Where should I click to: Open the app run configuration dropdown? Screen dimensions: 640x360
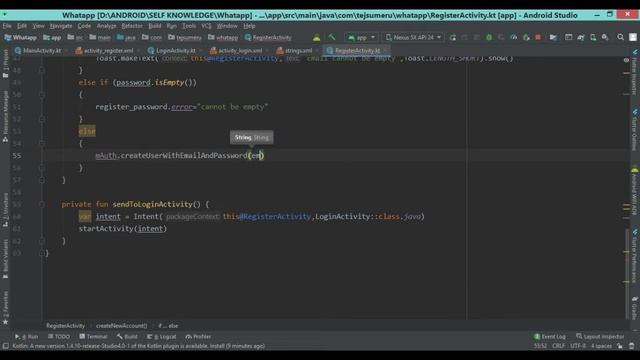[361, 37]
